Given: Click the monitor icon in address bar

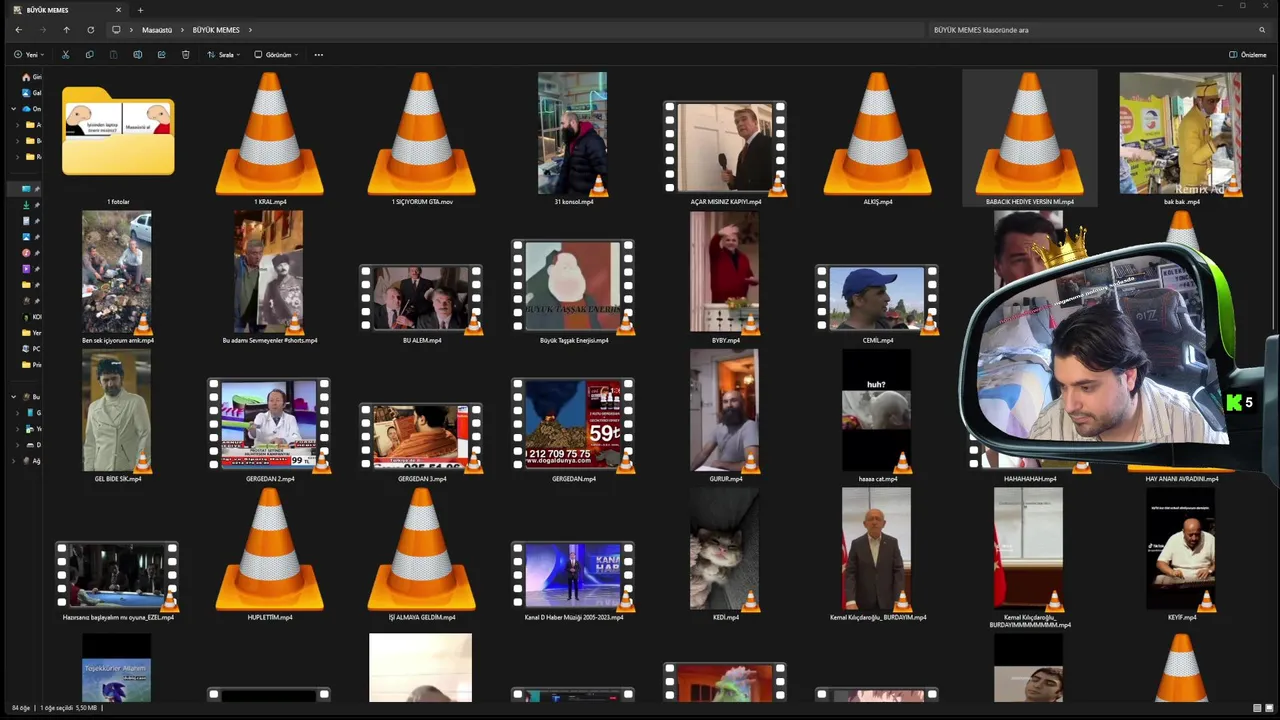Looking at the screenshot, I should (116, 30).
